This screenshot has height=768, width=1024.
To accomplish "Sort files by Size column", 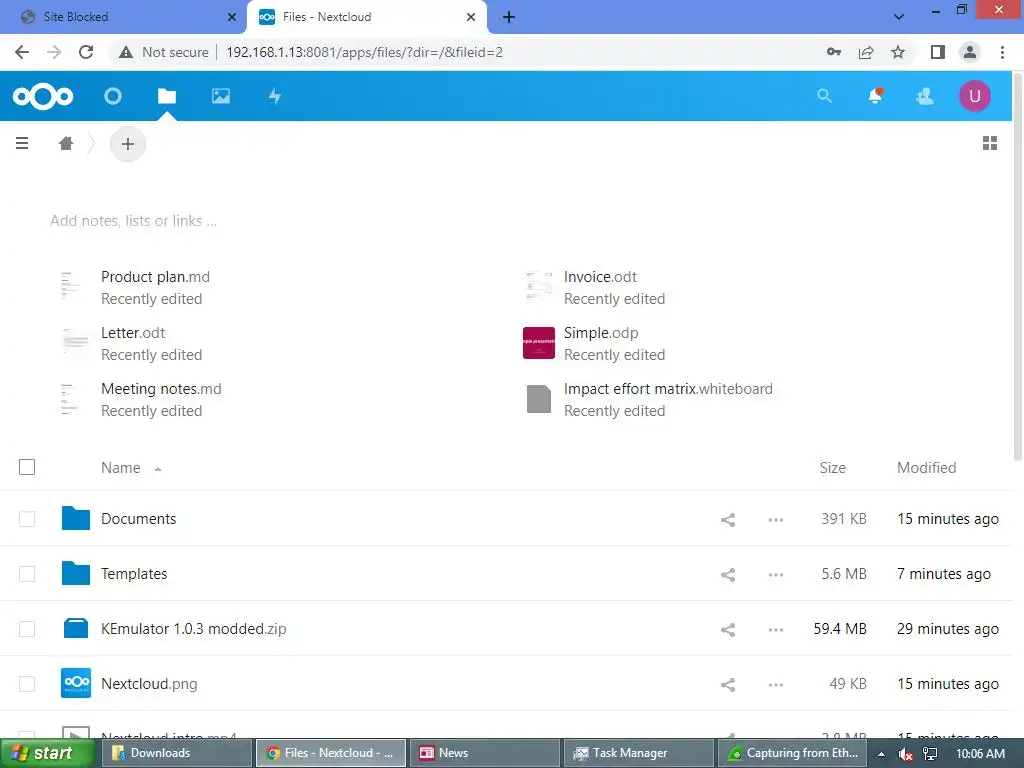I will tap(833, 468).
